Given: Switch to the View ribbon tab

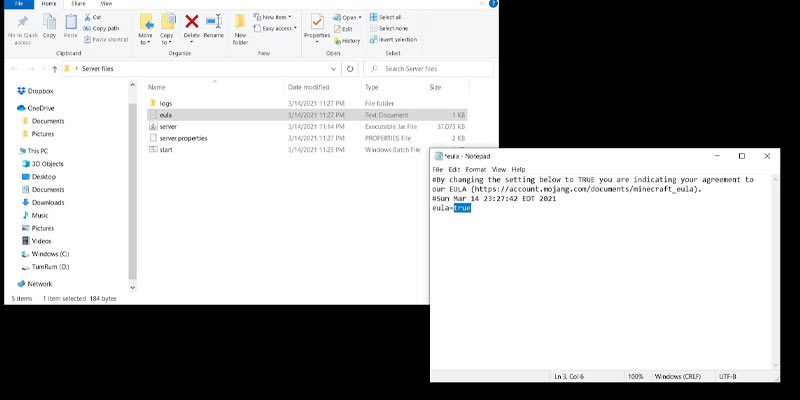Looking at the screenshot, I should (x=106, y=4).
